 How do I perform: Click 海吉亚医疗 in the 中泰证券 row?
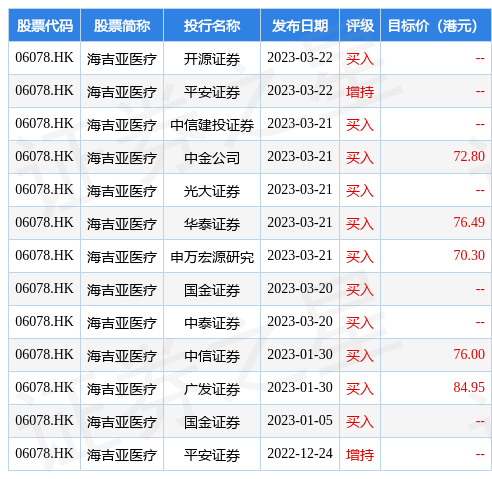click(122, 323)
